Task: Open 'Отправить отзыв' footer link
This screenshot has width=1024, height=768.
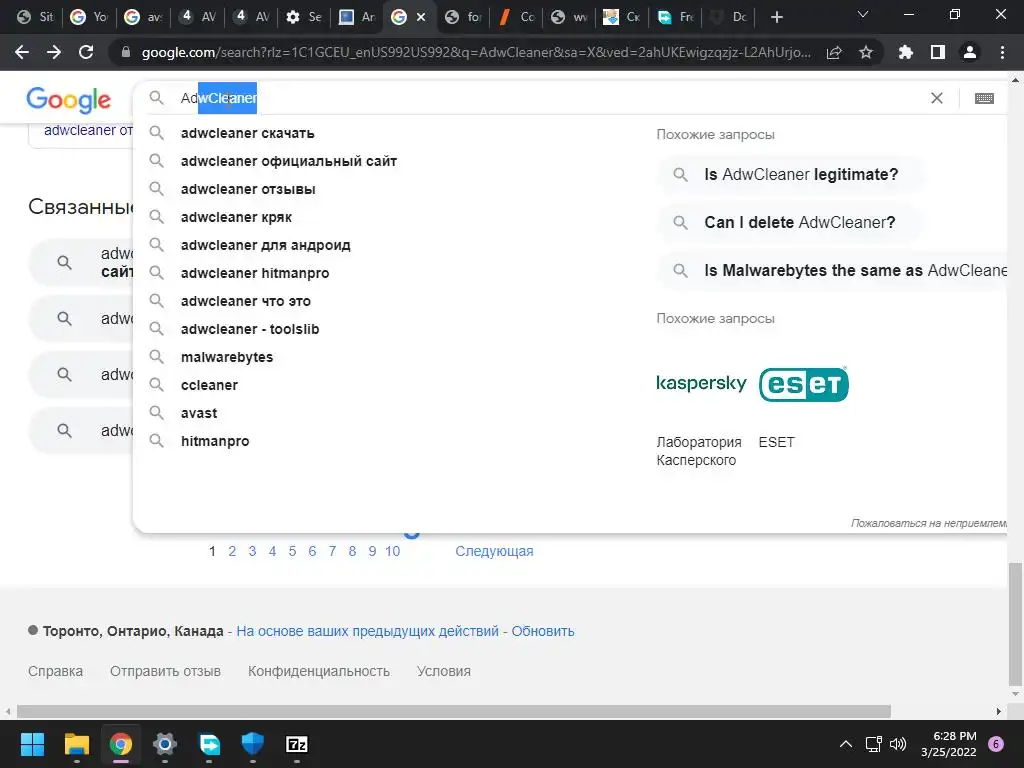Action: (x=165, y=671)
